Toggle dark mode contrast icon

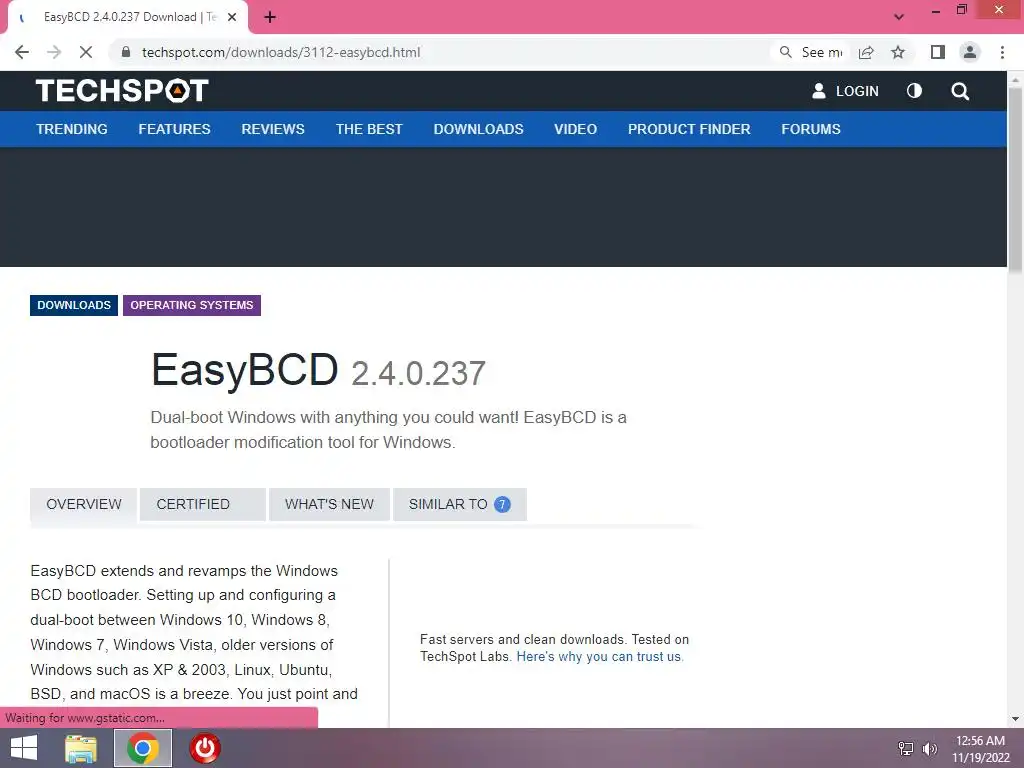914,91
